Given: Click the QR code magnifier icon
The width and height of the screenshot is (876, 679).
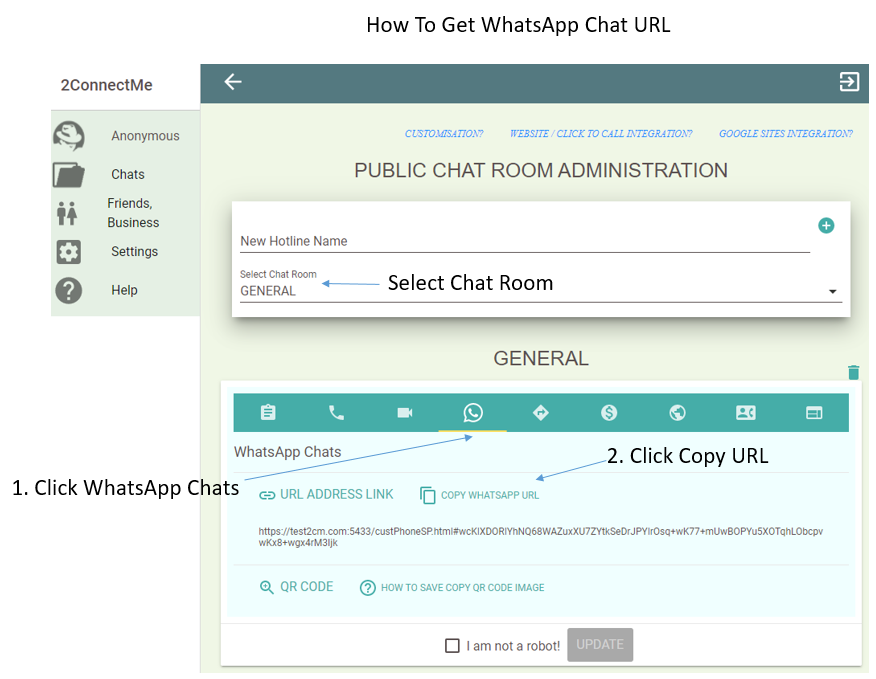Looking at the screenshot, I should click(266, 587).
